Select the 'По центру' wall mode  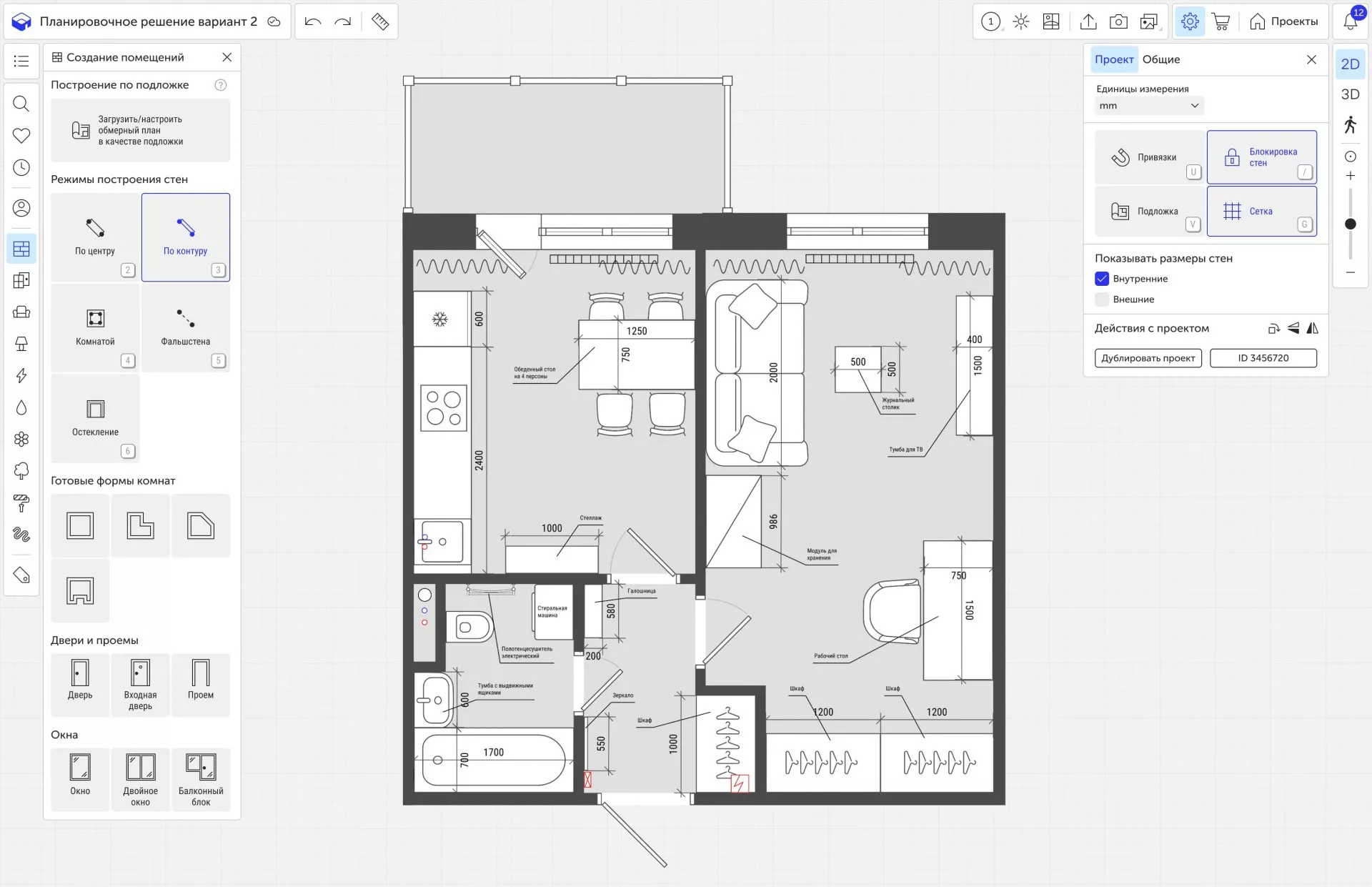coord(95,237)
